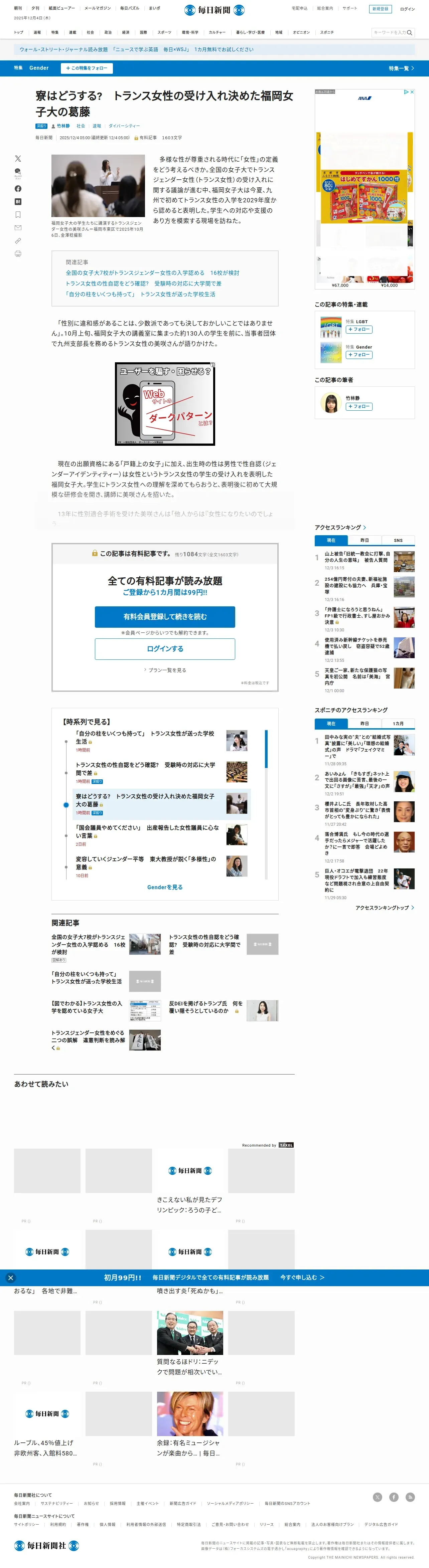Follow the LGBT feature
The height and width of the screenshot is (1568, 429).
359,329
